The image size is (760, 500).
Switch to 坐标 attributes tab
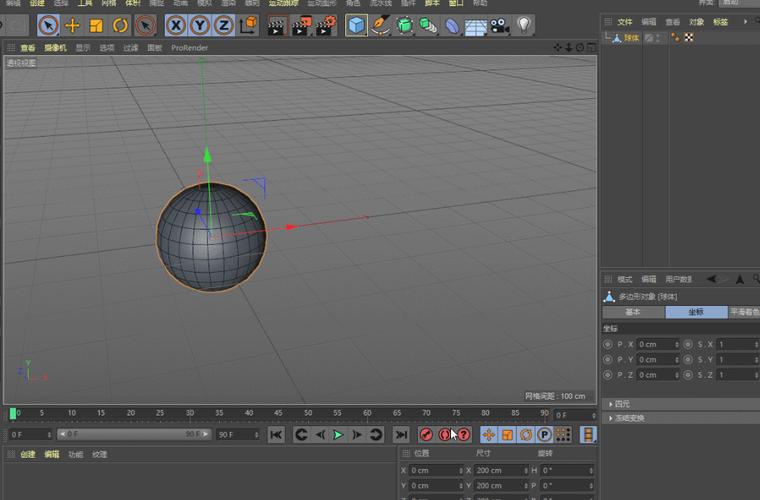pos(697,312)
